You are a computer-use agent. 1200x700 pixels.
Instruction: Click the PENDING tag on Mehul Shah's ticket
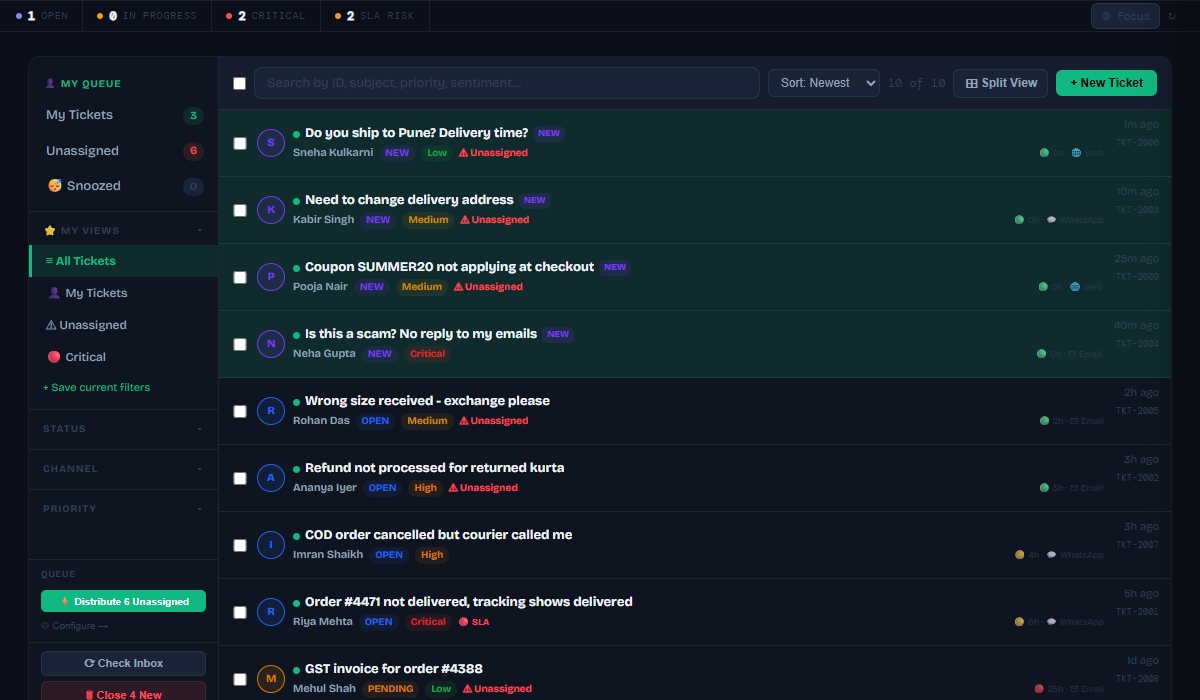[390, 689]
